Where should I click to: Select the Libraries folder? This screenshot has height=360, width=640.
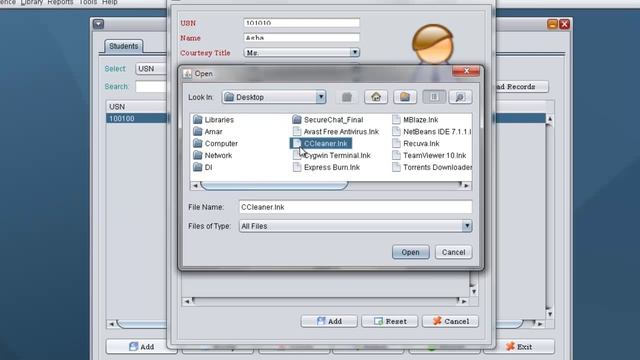[x=213, y=120]
